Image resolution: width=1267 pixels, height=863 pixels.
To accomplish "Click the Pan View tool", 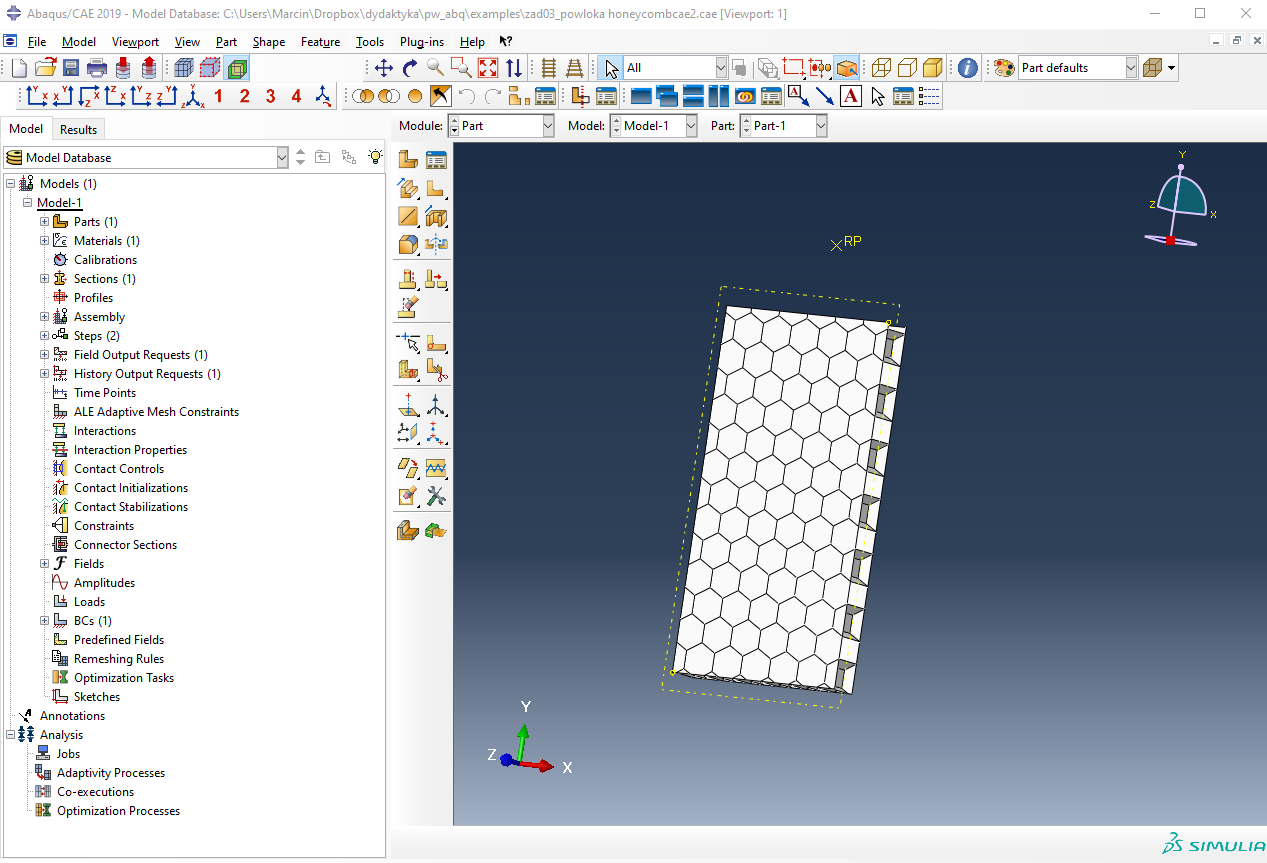I will tap(384, 68).
